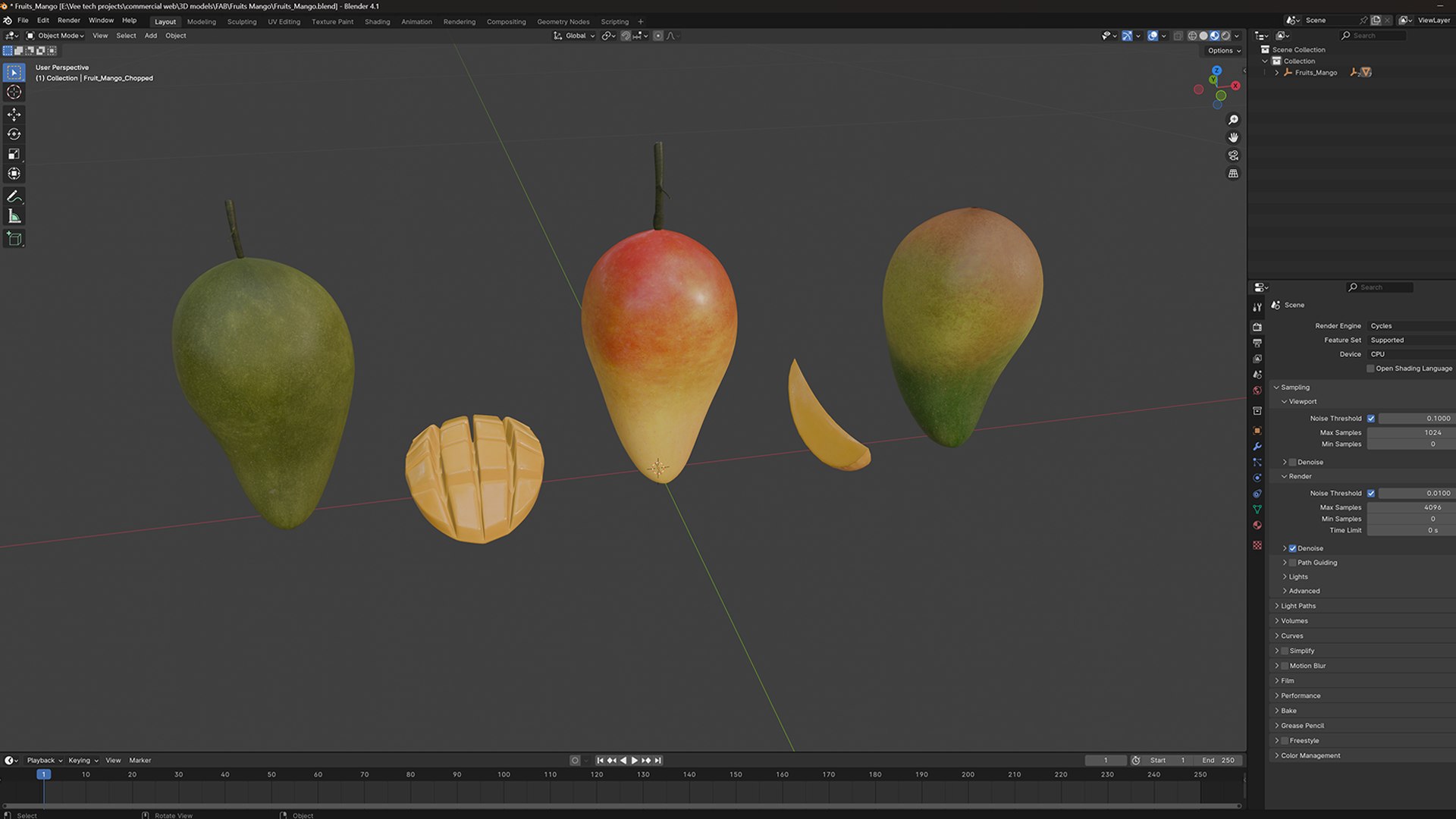Expand the Performance panel
The image size is (1456, 819).
tap(1301, 696)
